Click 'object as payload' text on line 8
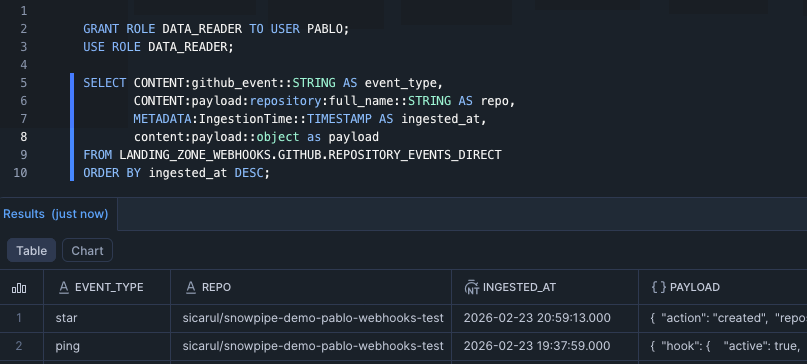The height and width of the screenshot is (364, 807). click(x=318, y=137)
